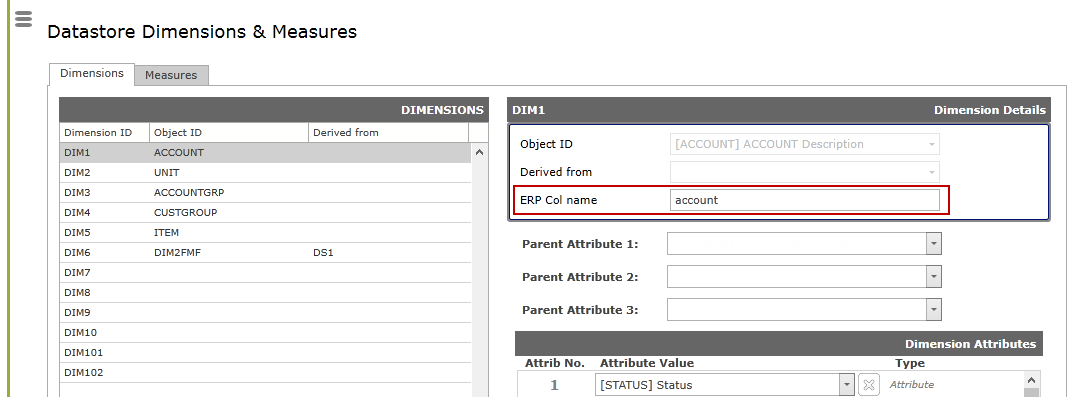Select the DIM102 row

(265, 372)
